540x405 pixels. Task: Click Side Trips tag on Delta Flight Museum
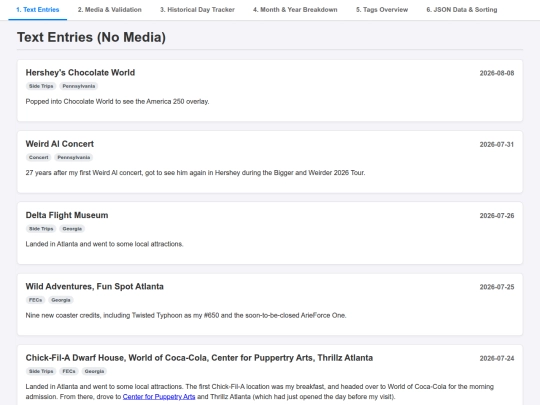coord(41,229)
